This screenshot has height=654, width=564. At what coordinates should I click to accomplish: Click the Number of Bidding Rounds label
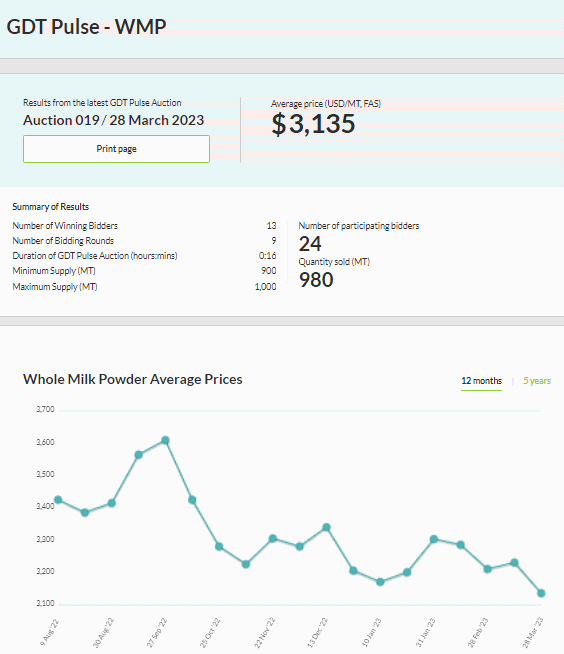(x=63, y=241)
